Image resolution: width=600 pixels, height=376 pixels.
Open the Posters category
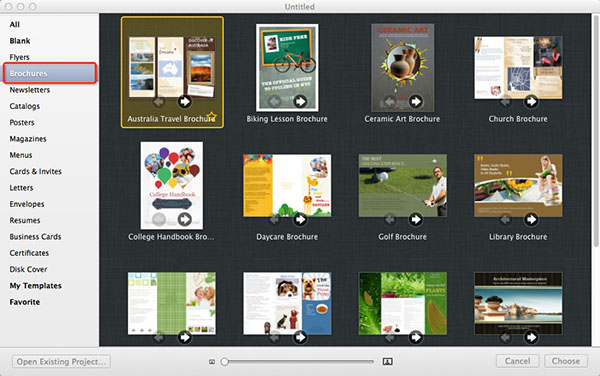point(22,123)
